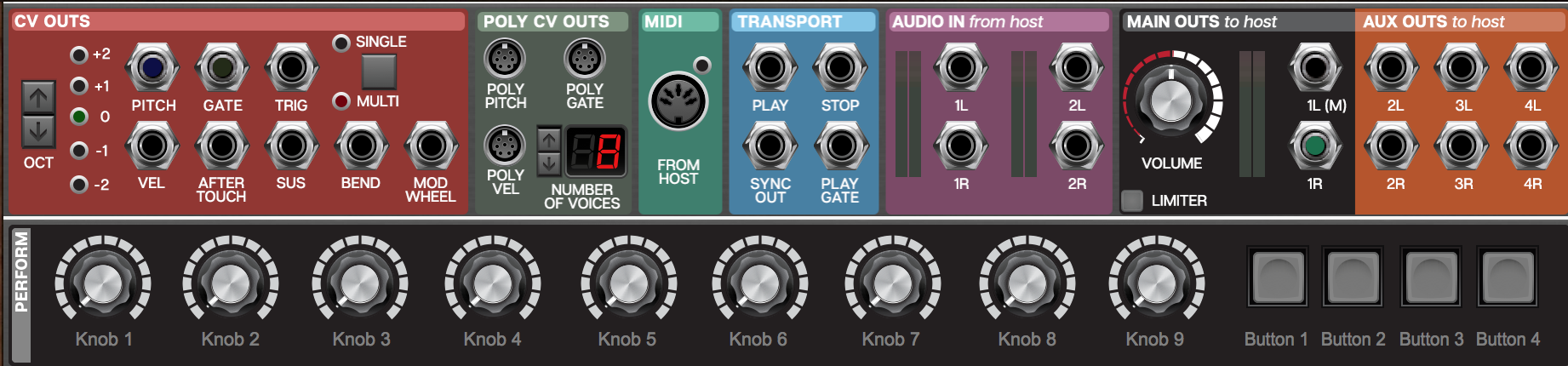This screenshot has width=1568, height=366.
Task: Push Perform Button 2
Action: pyautogui.click(x=1353, y=277)
